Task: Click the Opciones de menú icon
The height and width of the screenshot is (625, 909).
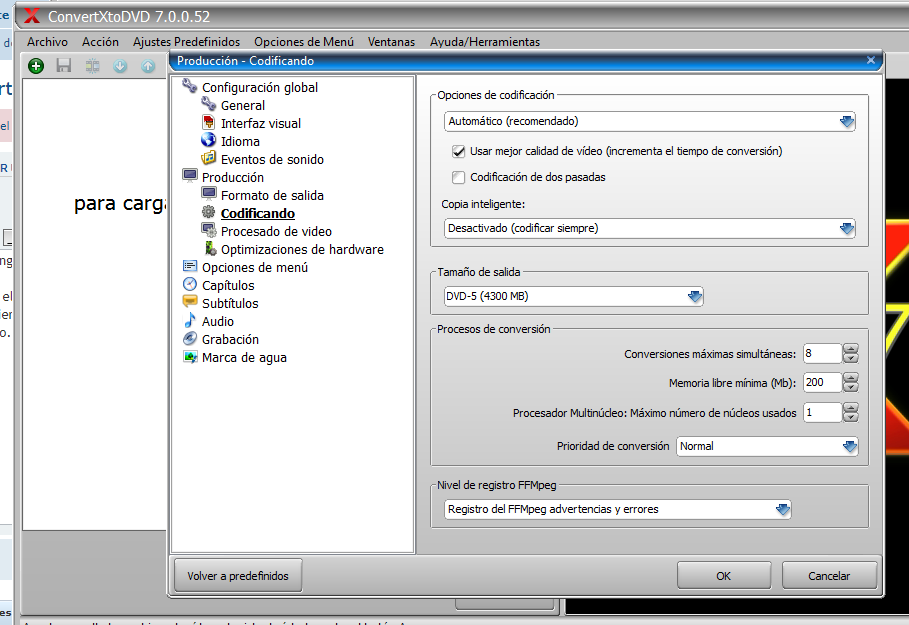Action: click(x=190, y=266)
